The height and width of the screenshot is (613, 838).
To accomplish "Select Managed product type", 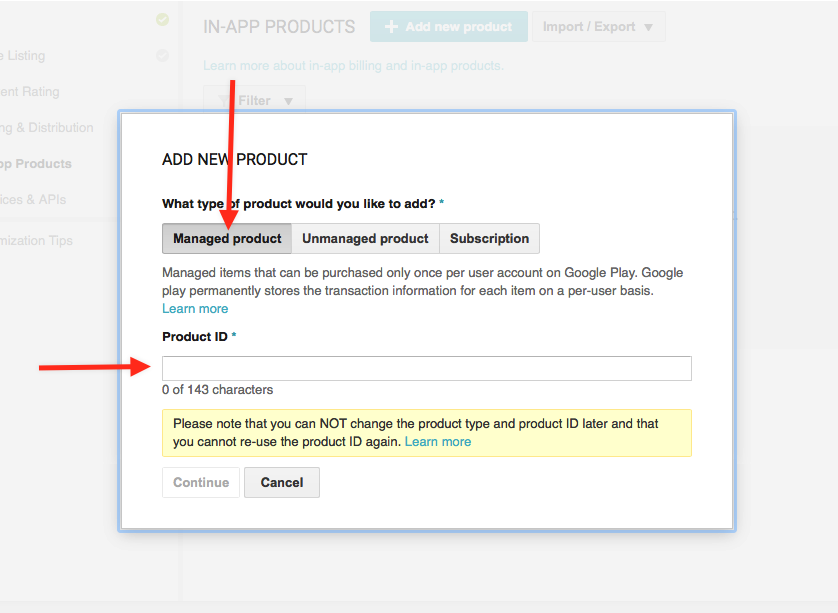I will pyautogui.click(x=227, y=238).
